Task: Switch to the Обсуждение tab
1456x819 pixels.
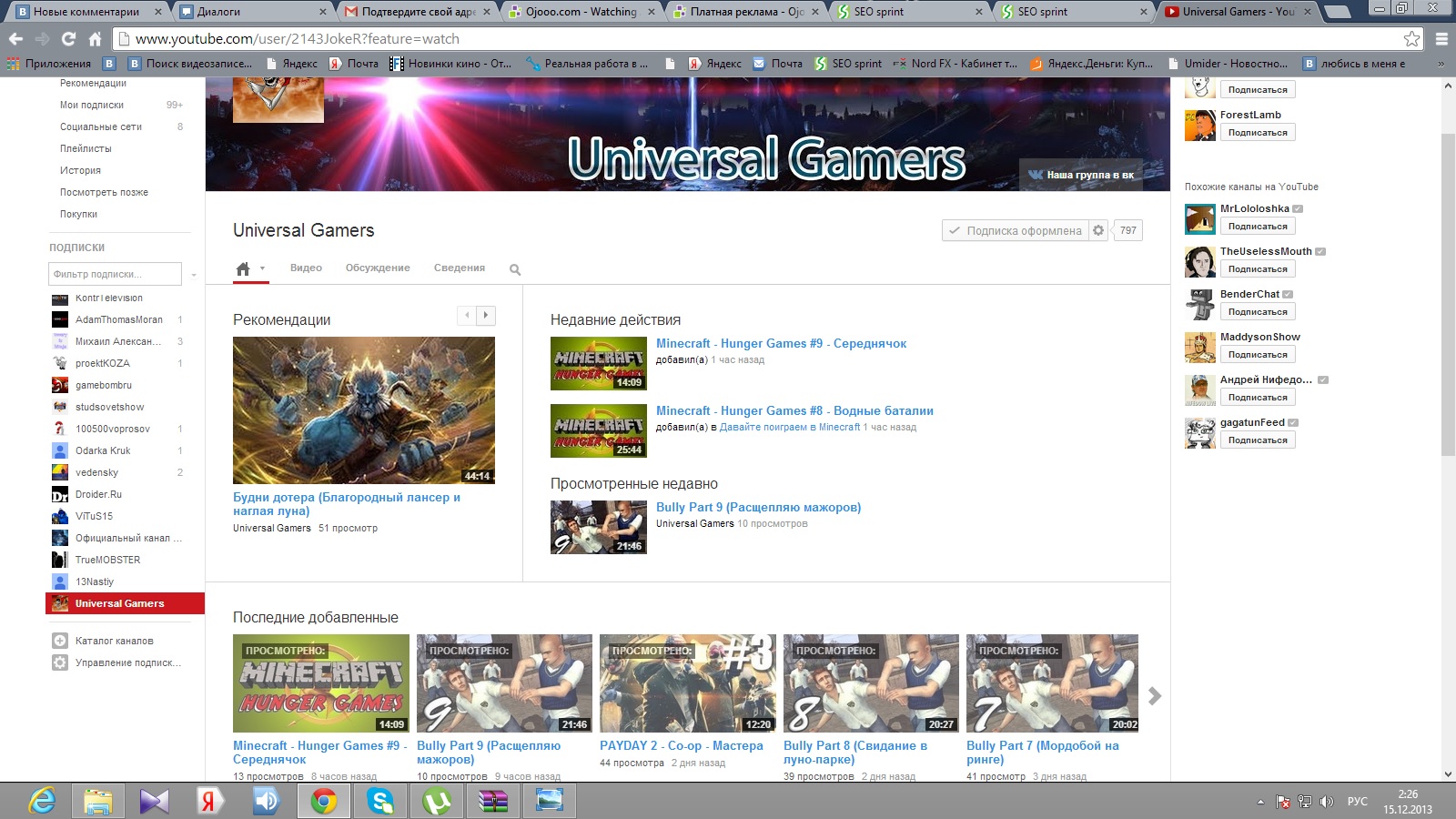Action: tap(378, 268)
